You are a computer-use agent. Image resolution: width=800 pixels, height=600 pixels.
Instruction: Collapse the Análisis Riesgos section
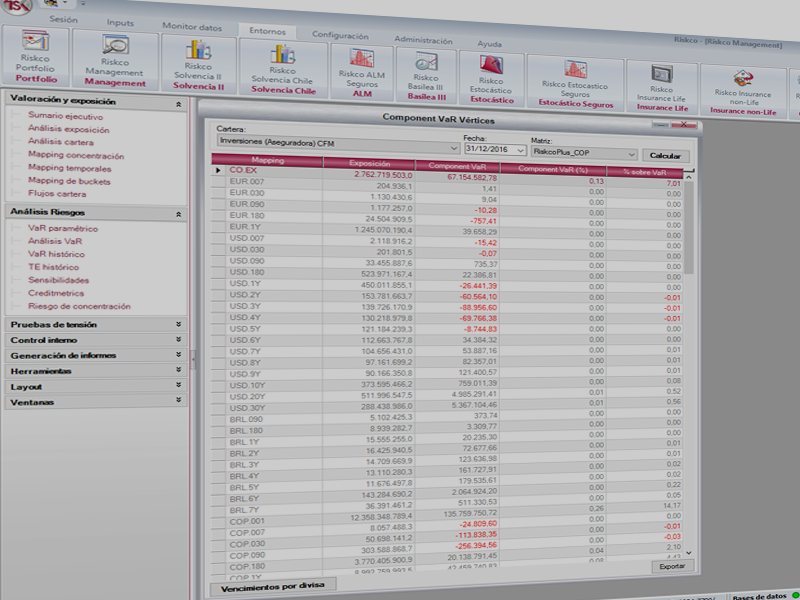(x=178, y=214)
